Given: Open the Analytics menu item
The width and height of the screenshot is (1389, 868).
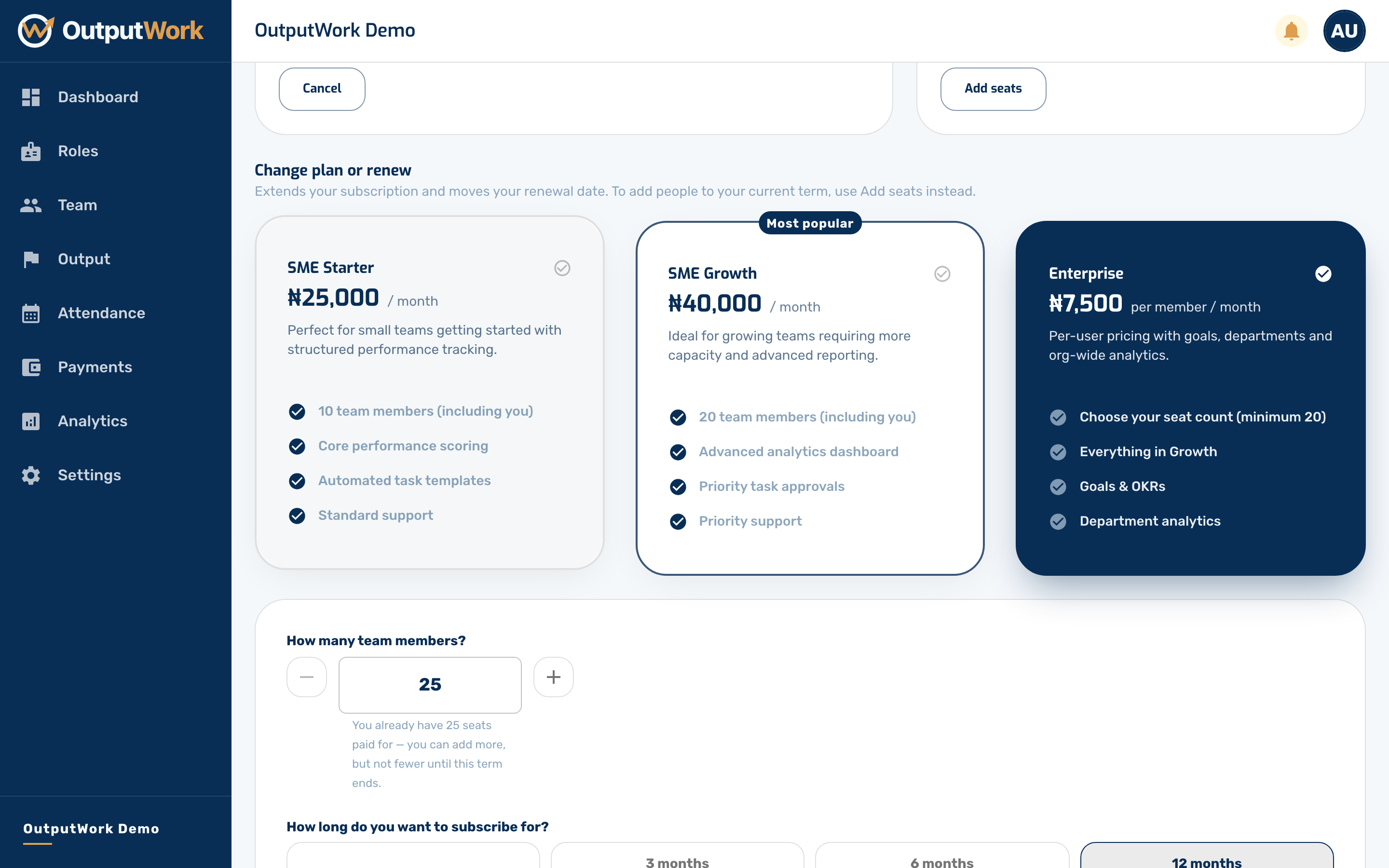Looking at the screenshot, I should pos(115,421).
